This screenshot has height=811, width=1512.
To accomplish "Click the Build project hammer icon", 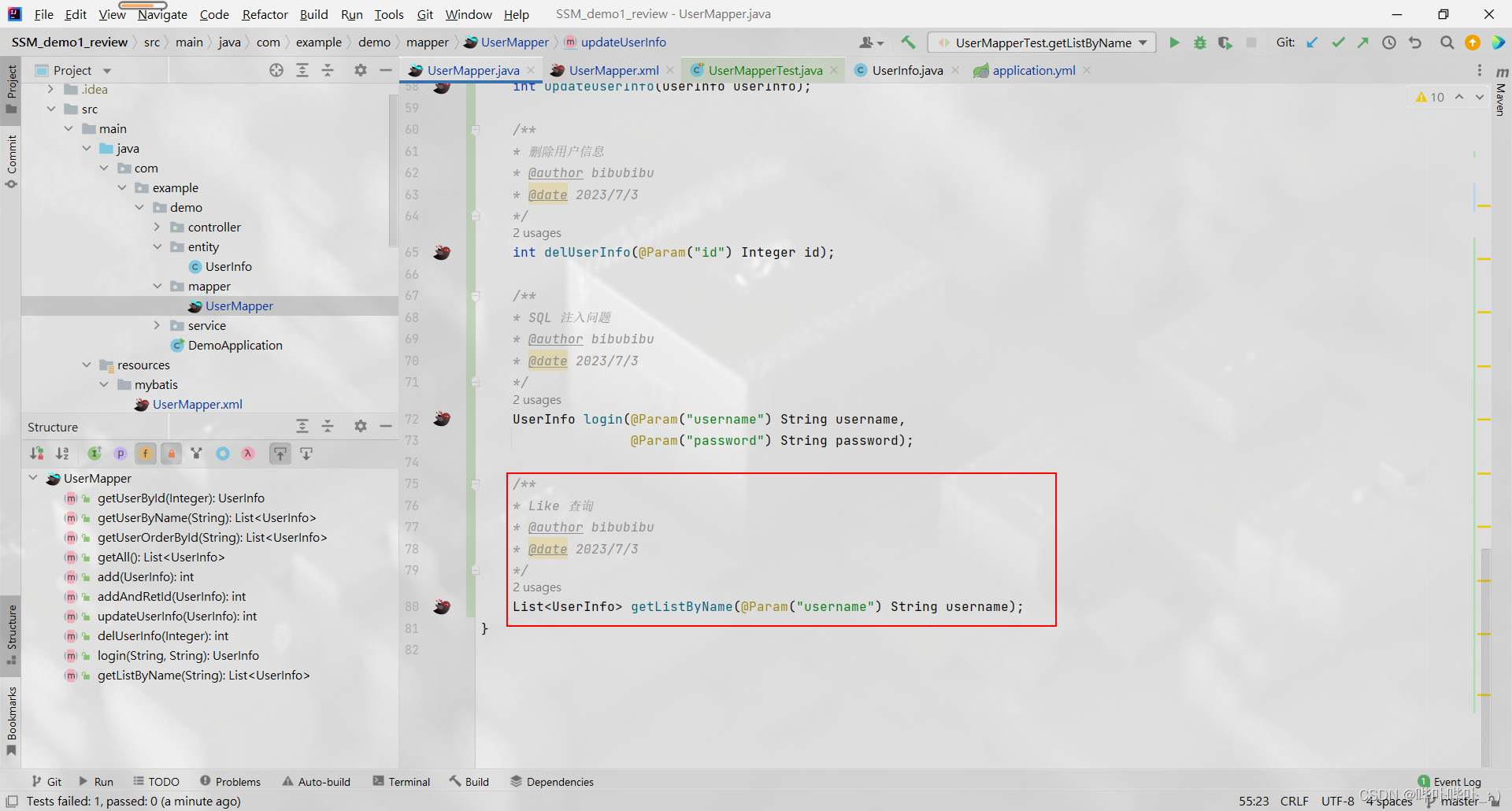I will (x=909, y=43).
